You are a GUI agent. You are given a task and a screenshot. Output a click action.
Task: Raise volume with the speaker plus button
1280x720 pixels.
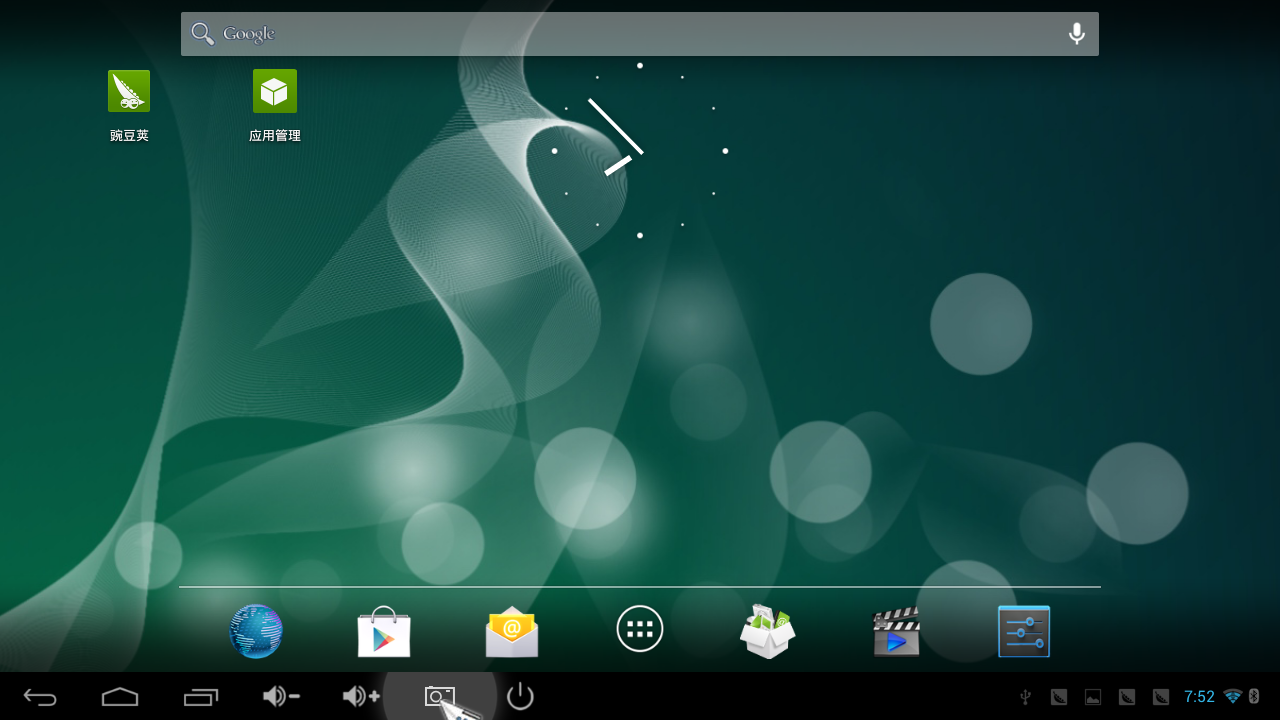(x=361, y=696)
